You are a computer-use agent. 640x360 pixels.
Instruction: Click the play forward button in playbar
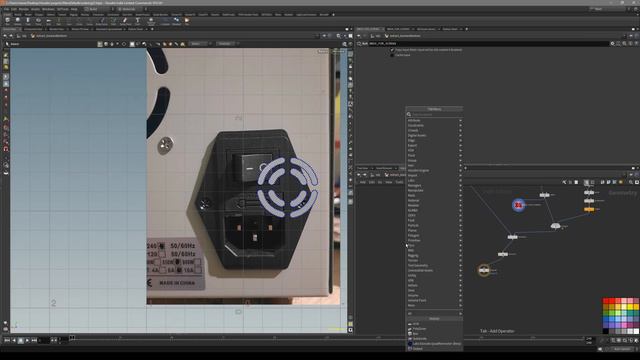coord(27,340)
